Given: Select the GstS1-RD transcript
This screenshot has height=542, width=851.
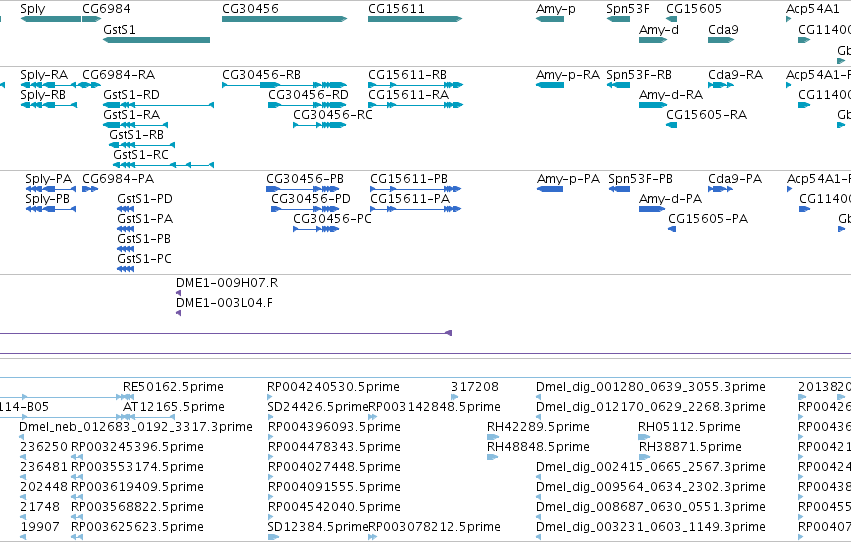Looking at the screenshot, I should (x=158, y=105).
